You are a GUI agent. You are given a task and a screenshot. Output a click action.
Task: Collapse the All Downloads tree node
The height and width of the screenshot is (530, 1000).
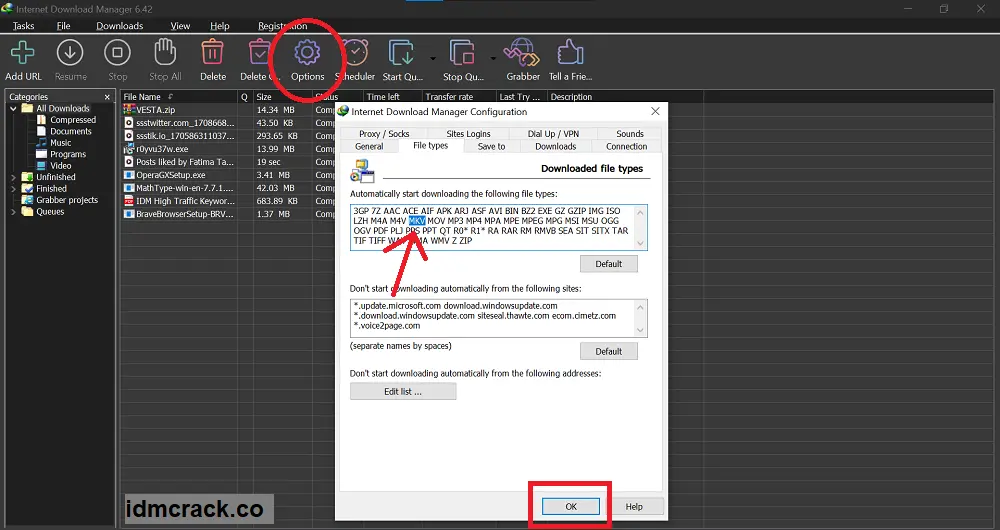click(13, 108)
